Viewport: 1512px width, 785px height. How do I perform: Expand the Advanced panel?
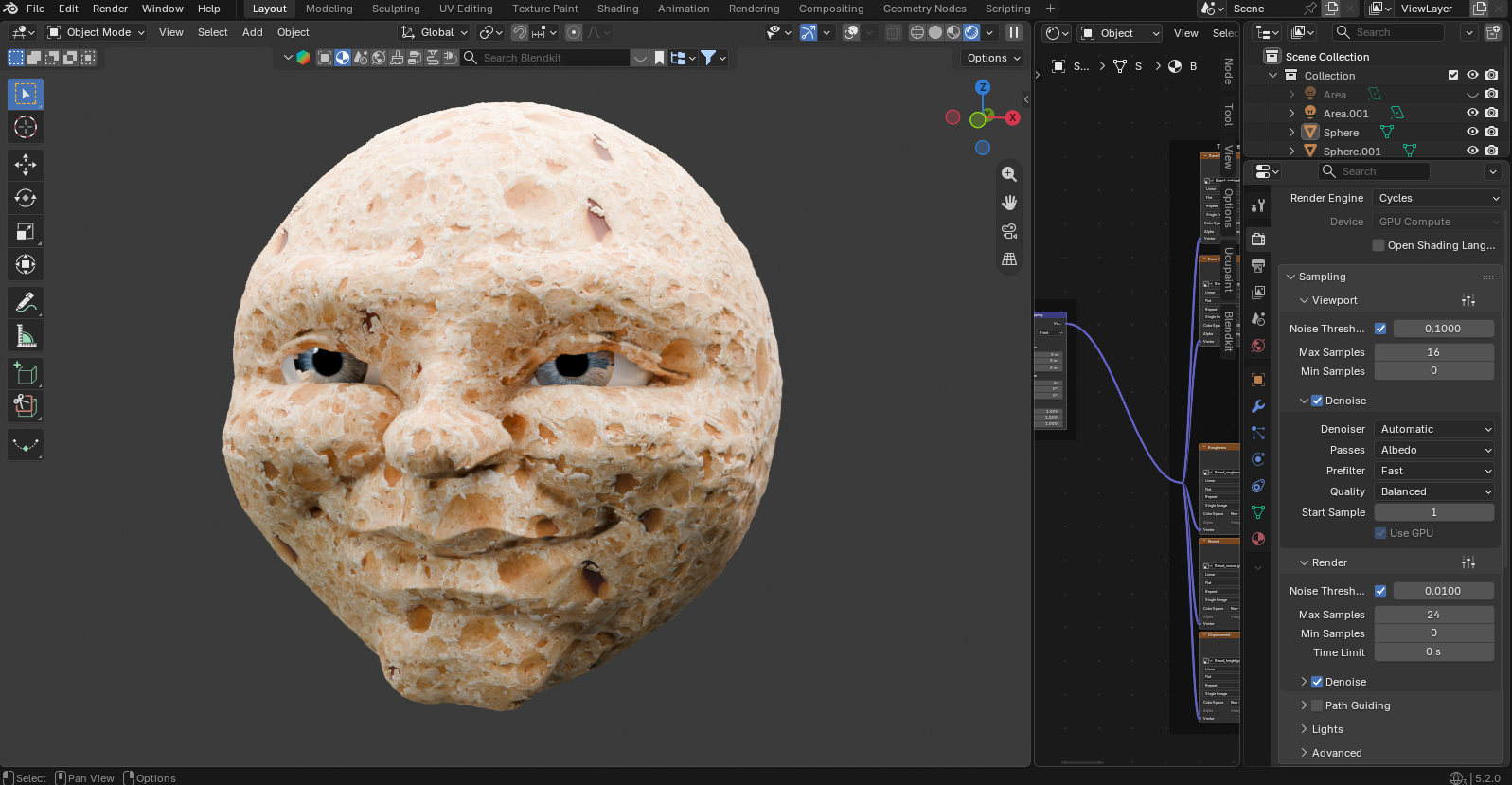pos(1337,753)
